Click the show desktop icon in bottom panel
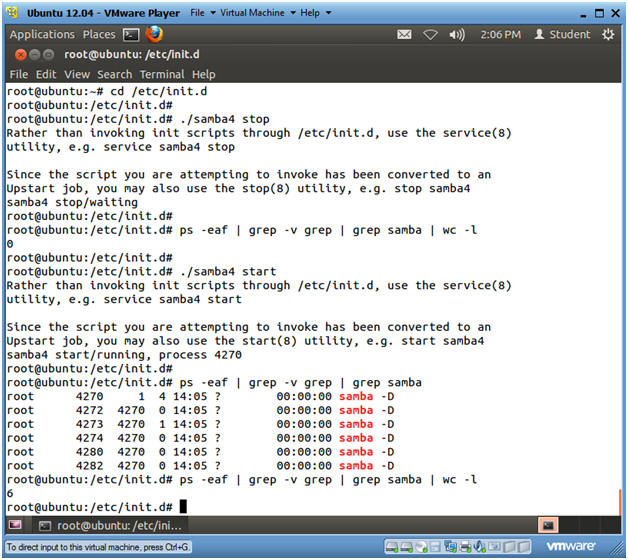This screenshot has height=560, width=628. (15, 524)
